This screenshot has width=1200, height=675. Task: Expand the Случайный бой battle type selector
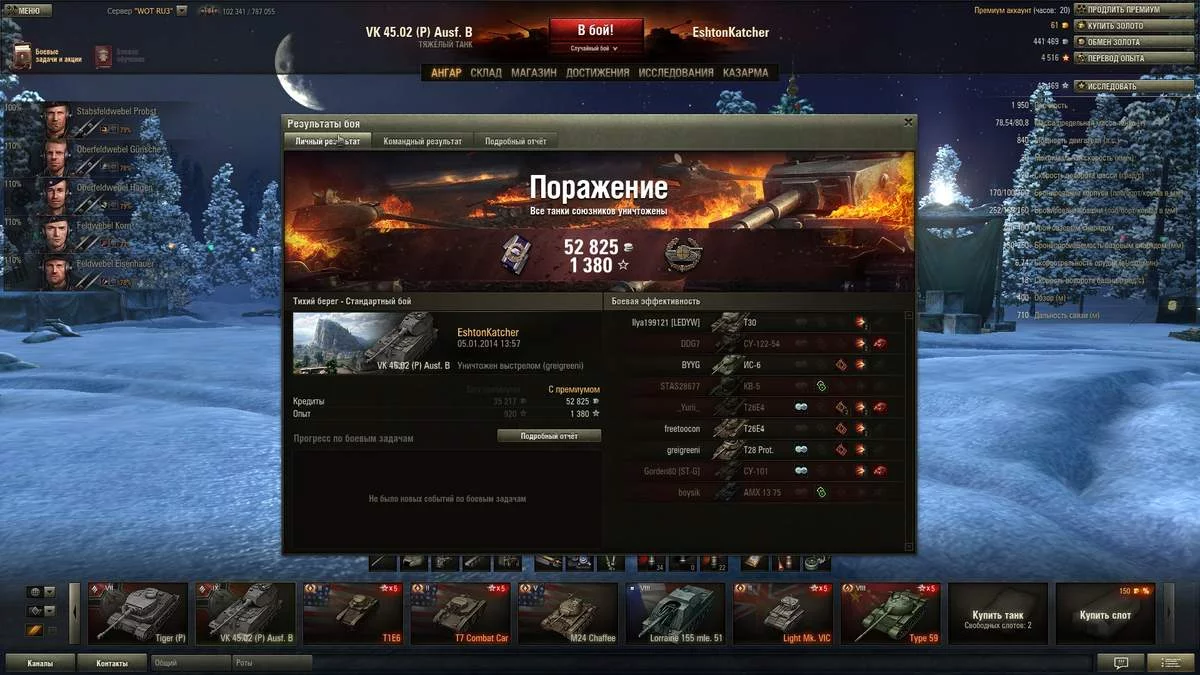pyautogui.click(x=594, y=48)
